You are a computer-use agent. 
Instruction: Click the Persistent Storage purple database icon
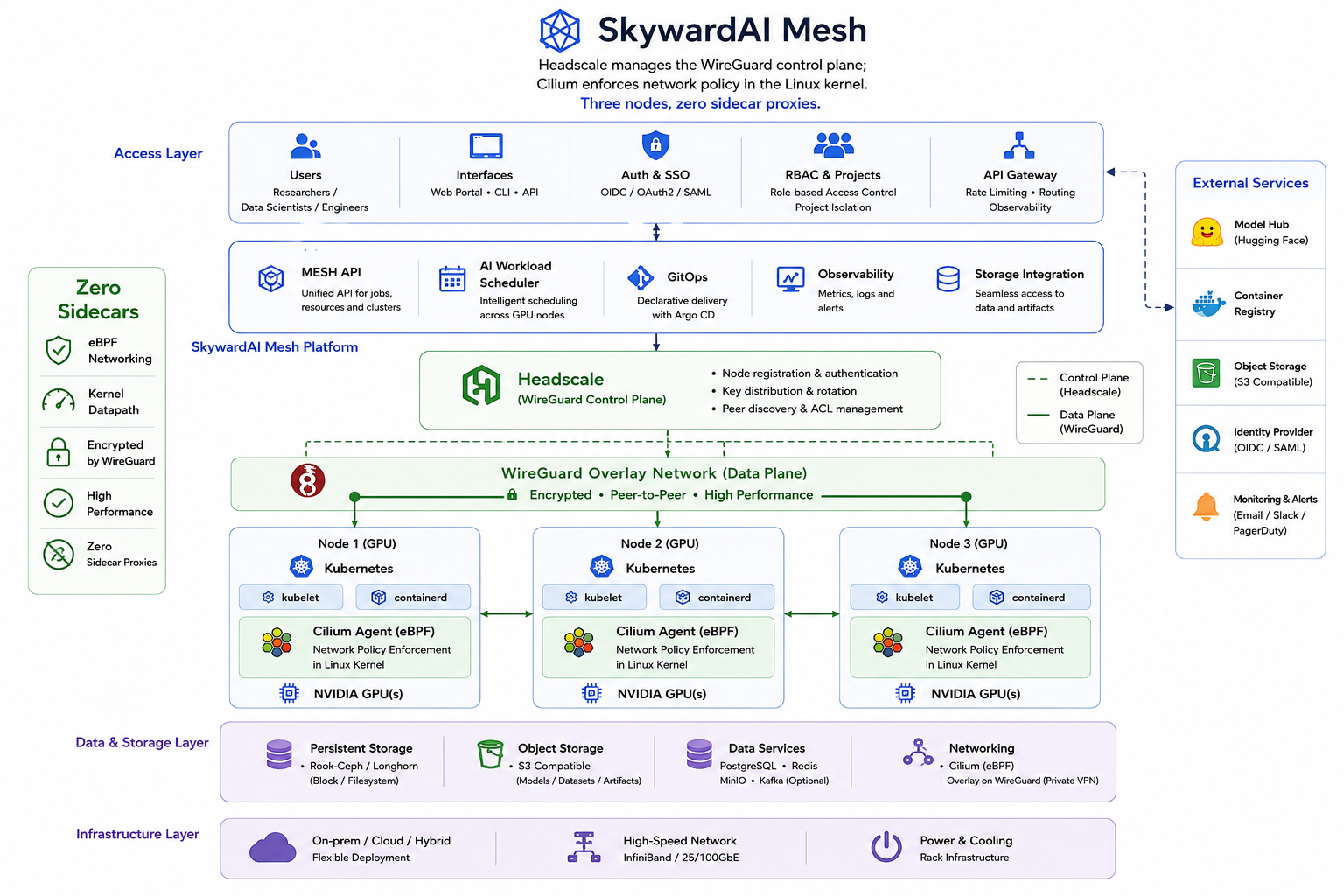tap(279, 754)
